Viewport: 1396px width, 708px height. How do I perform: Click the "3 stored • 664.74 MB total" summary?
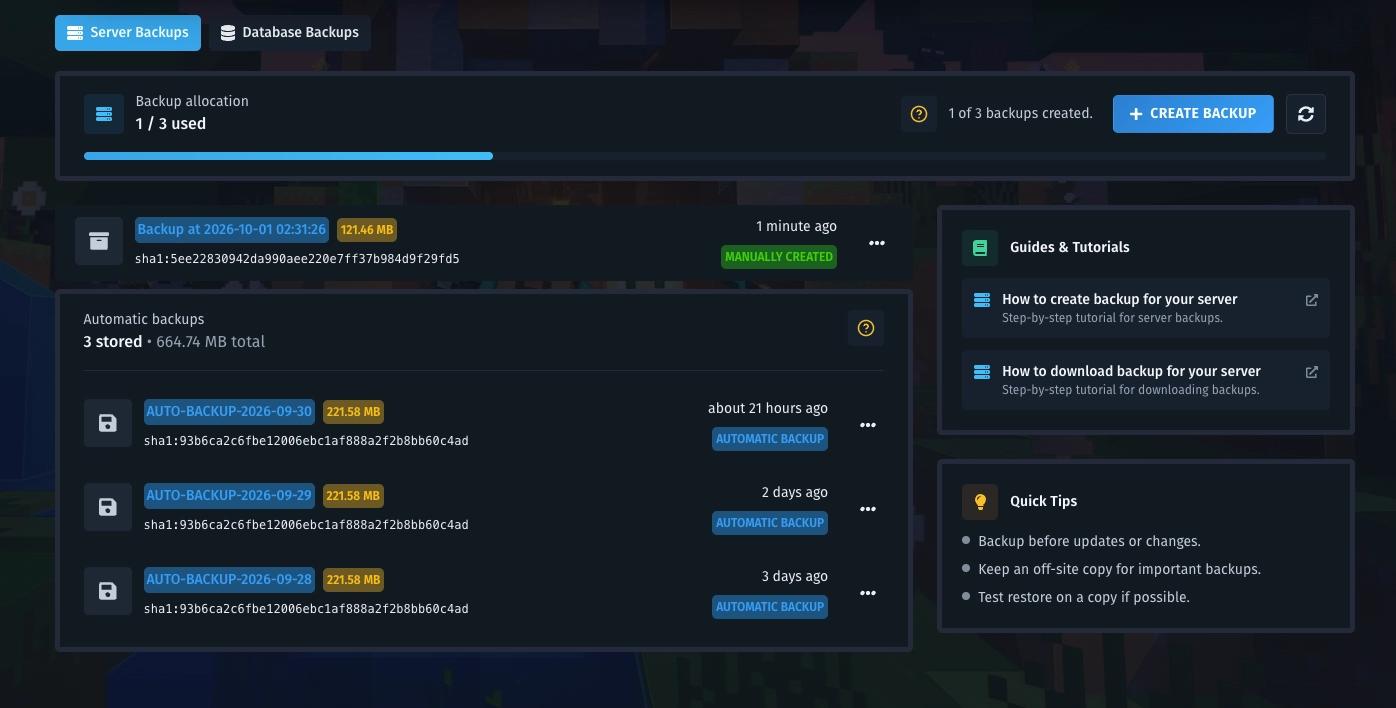tap(174, 342)
